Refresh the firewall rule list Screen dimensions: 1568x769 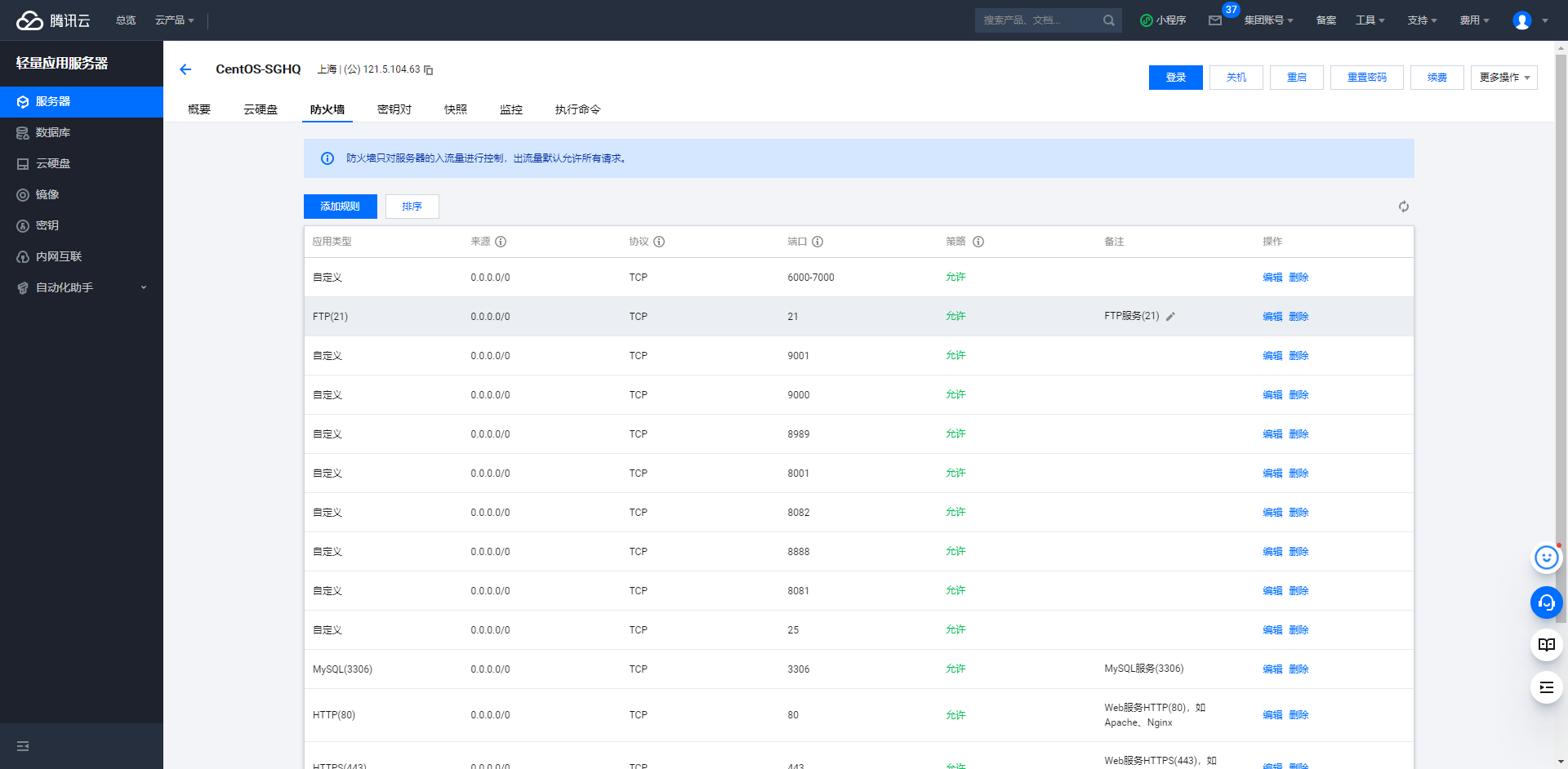click(1404, 207)
